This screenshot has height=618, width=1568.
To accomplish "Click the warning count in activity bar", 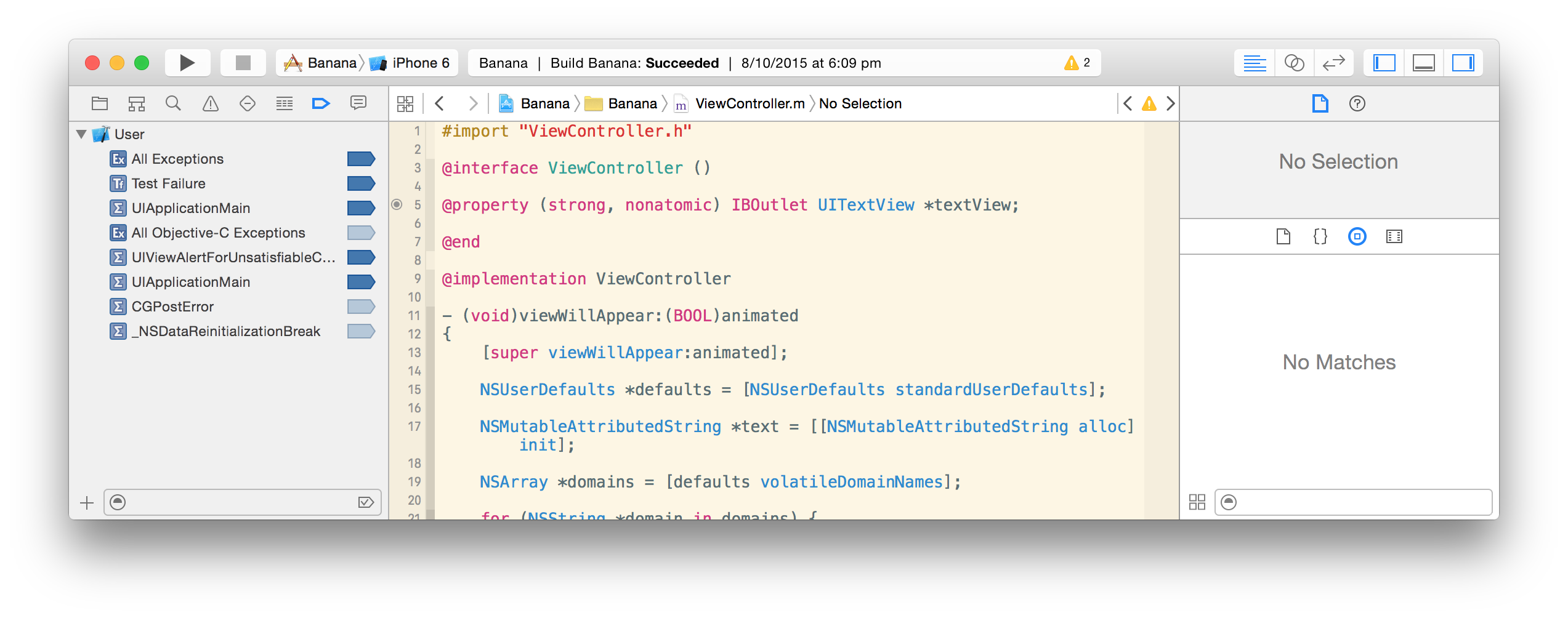I will point(1077,63).
